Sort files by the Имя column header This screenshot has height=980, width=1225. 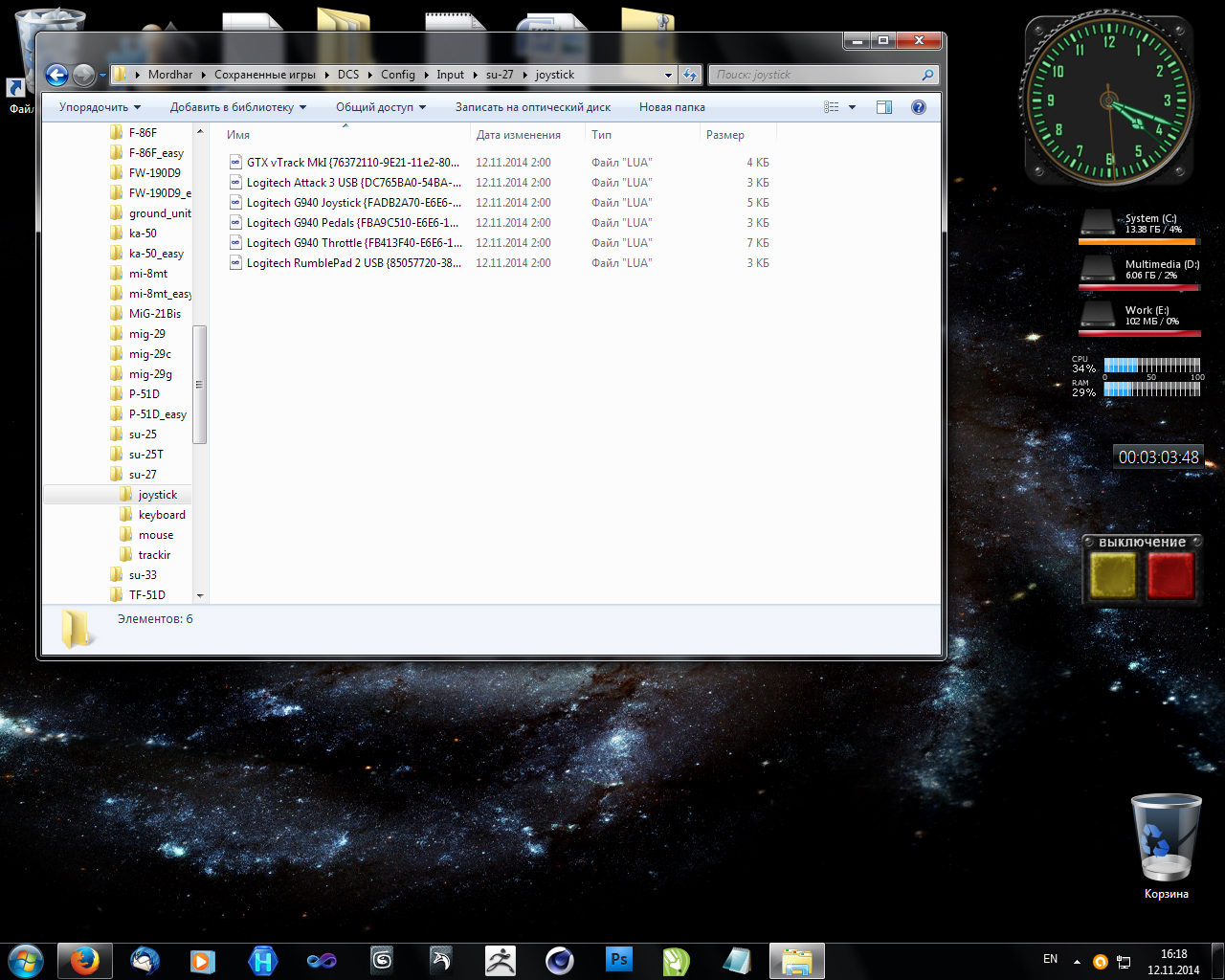[x=345, y=135]
